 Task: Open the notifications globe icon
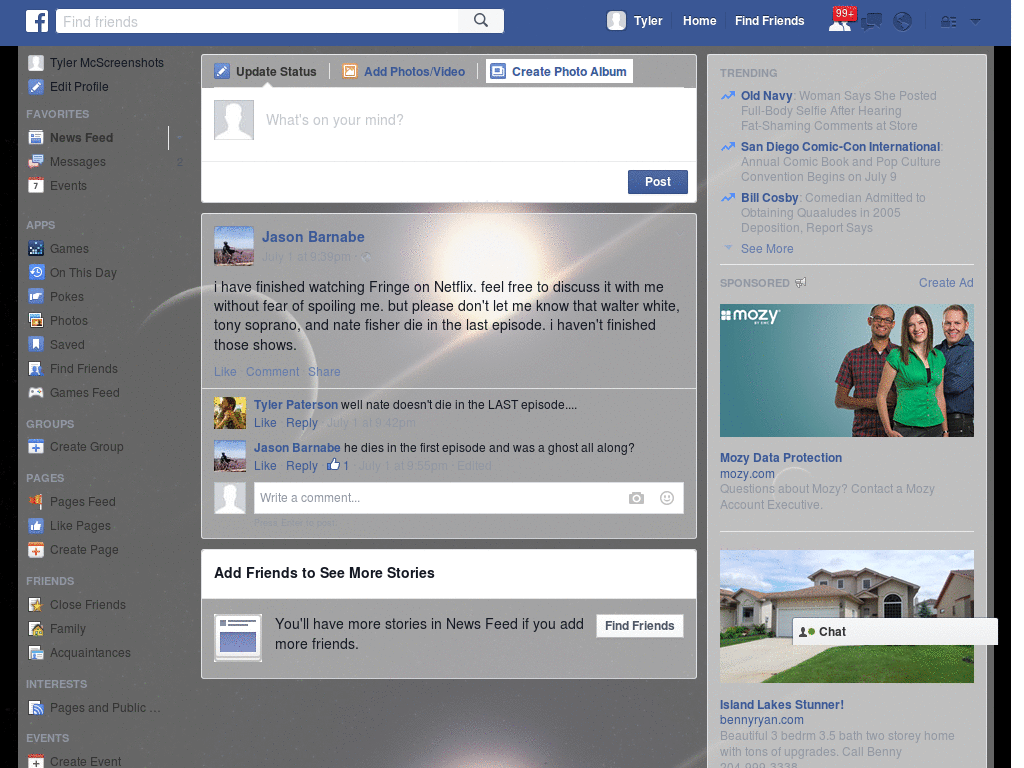[903, 22]
